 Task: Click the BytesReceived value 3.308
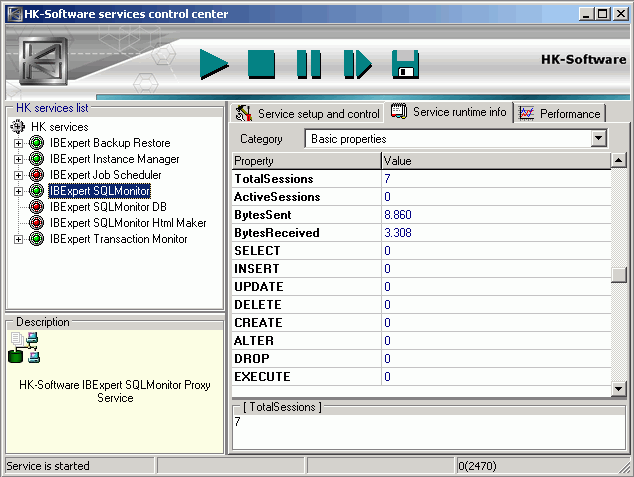click(398, 232)
